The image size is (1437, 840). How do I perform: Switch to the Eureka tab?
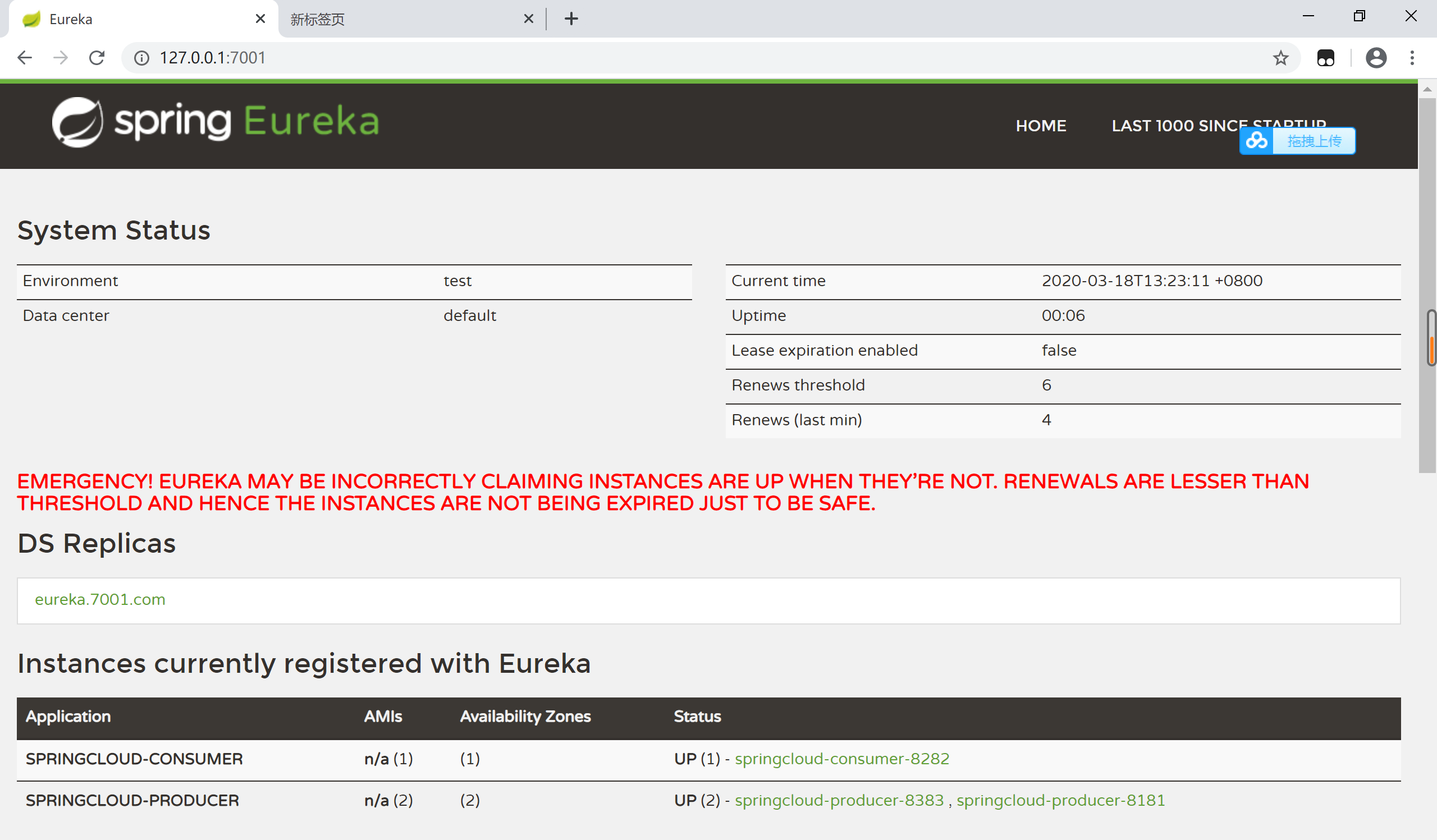[143, 20]
